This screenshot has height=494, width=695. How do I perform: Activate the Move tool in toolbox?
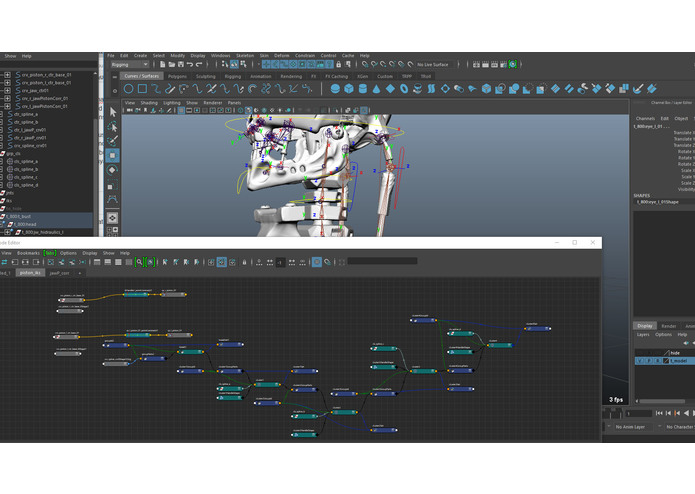pos(113,156)
